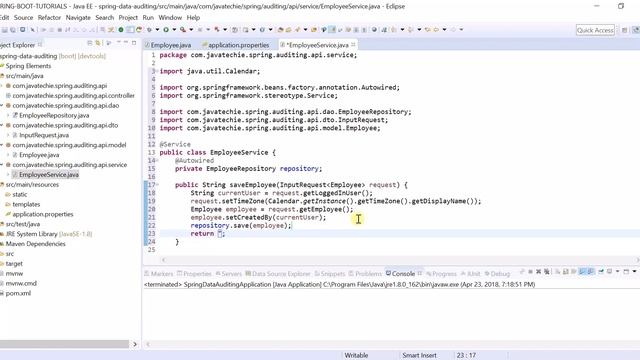Click the Save icon in toolbar

pyautogui.click(x=4, y=30)
